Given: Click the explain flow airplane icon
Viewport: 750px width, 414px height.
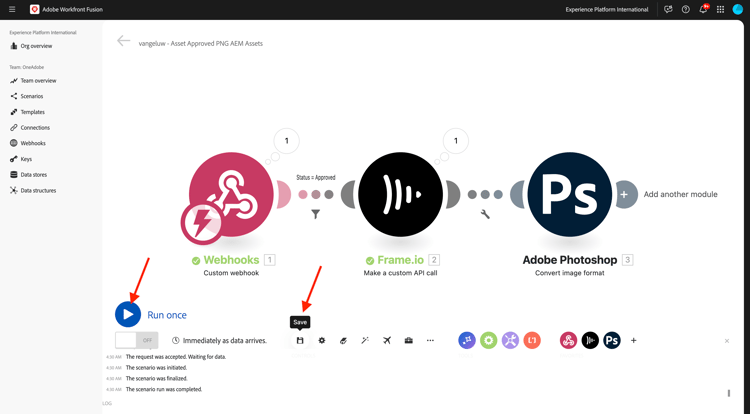Looking at the screenshot, I should 387,340.
